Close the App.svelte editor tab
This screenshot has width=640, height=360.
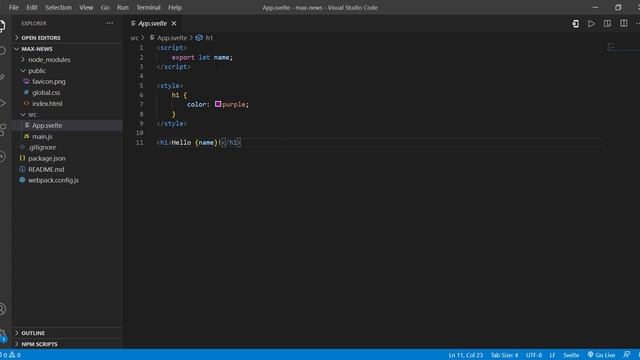click(174, 24)
